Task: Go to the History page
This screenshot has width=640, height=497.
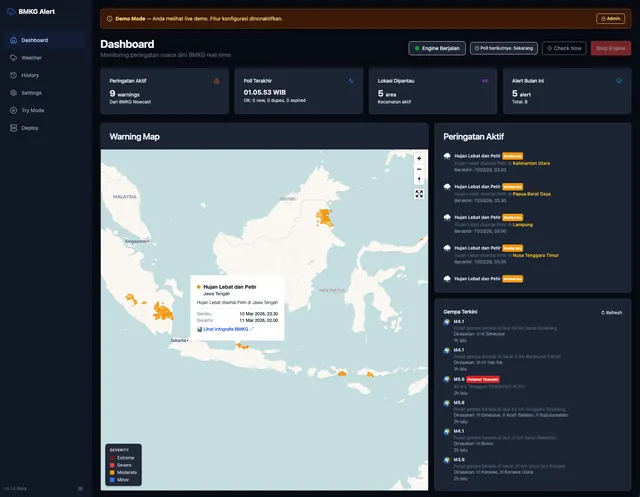Action: tap(46, 75)
